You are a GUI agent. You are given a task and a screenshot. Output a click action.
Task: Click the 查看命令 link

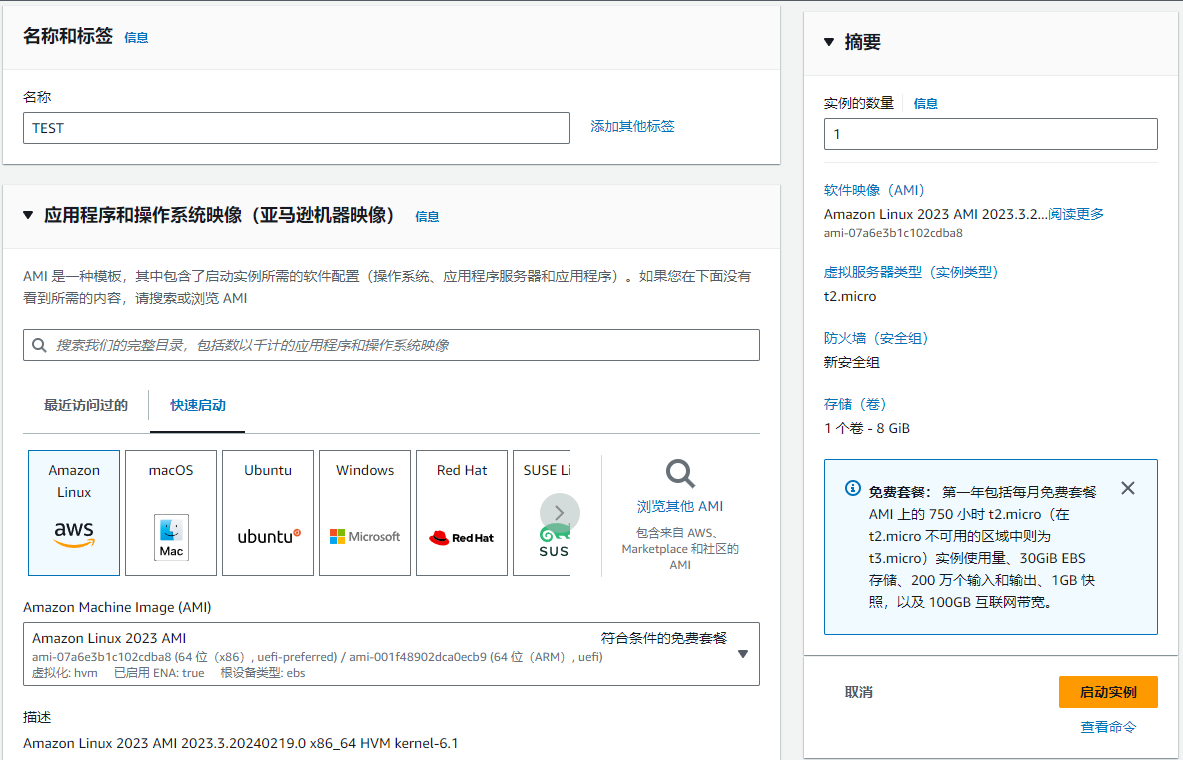(x=1108, y=727)
